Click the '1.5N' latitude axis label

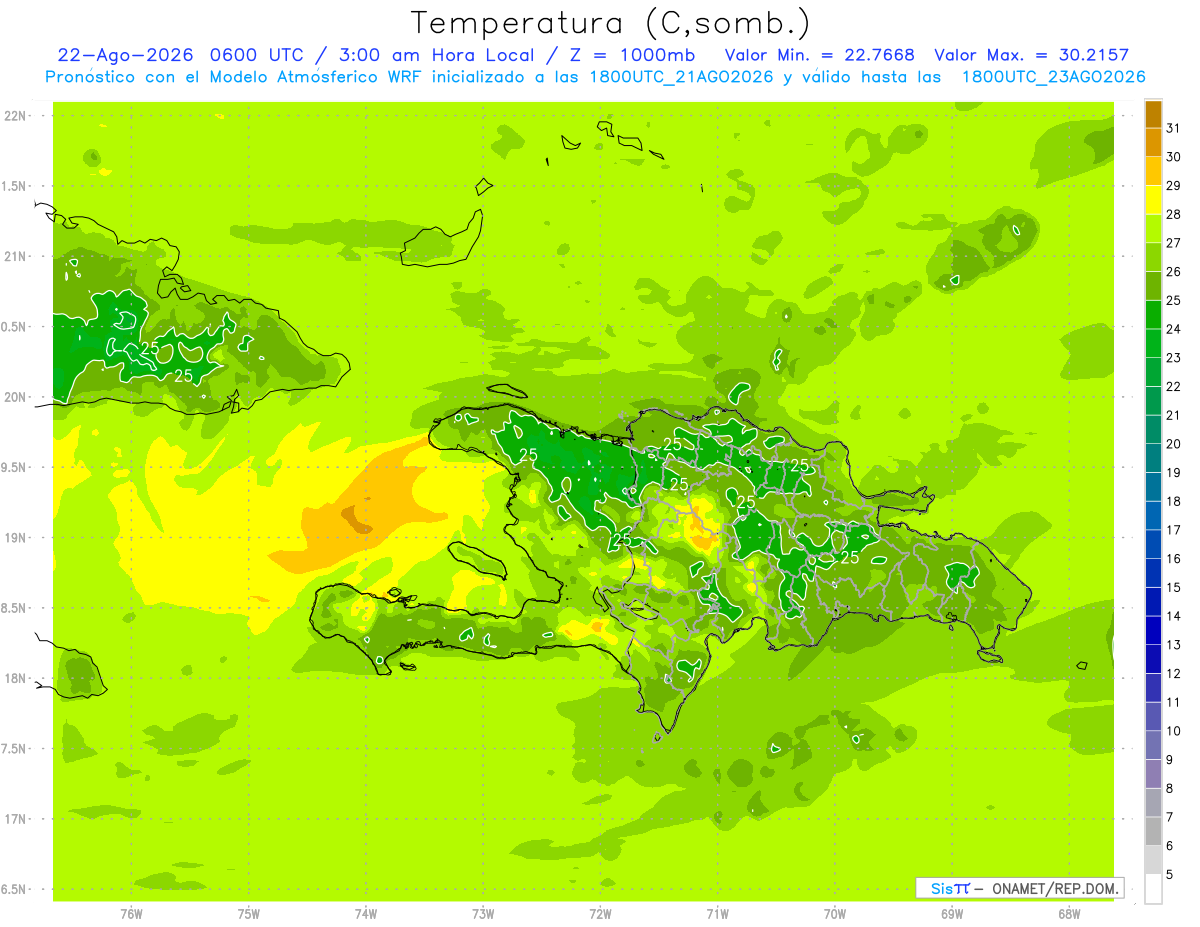(x=15, y=186)
